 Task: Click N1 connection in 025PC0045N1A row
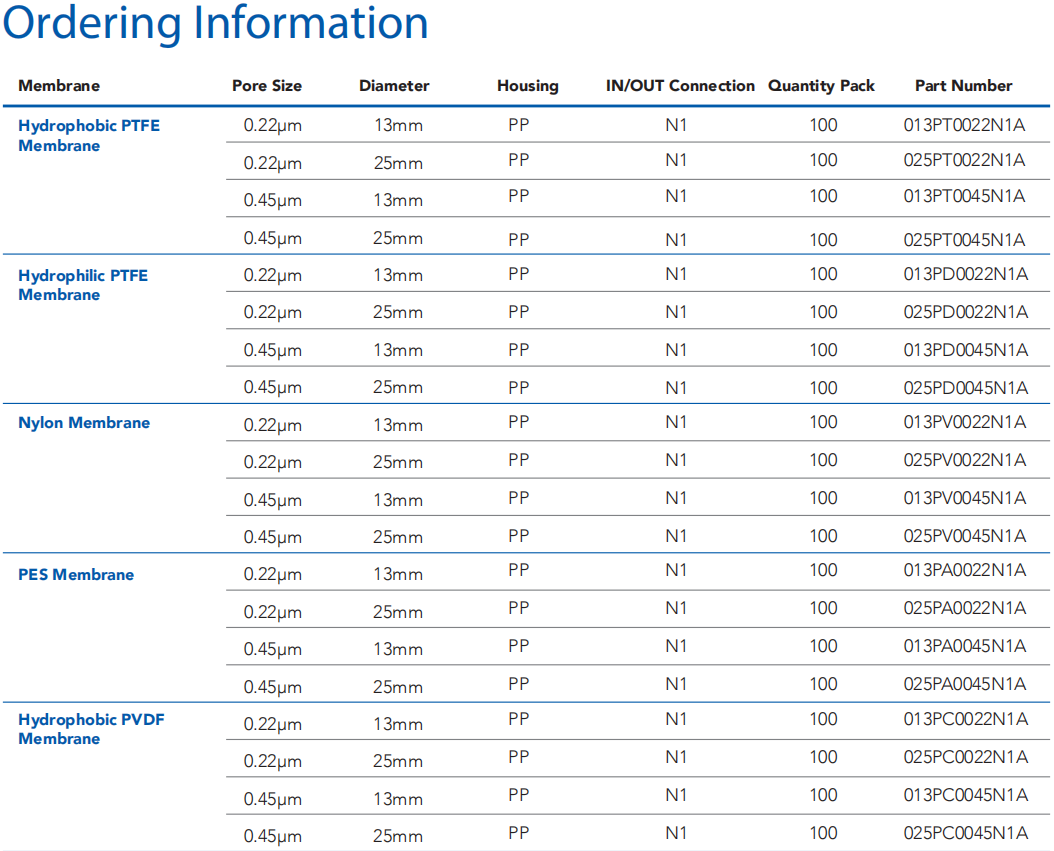676,834
